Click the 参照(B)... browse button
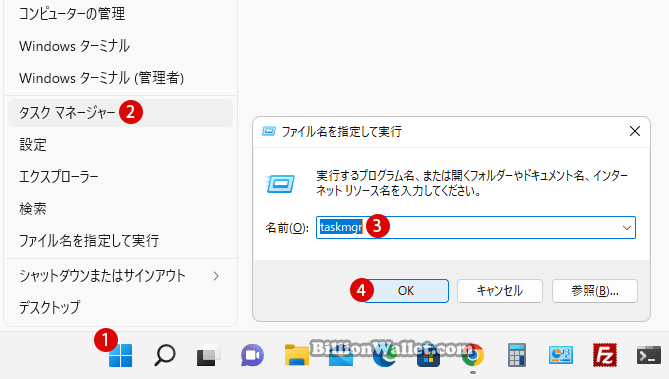Viewport: 669px width, 379px height. tap(595, 291)
